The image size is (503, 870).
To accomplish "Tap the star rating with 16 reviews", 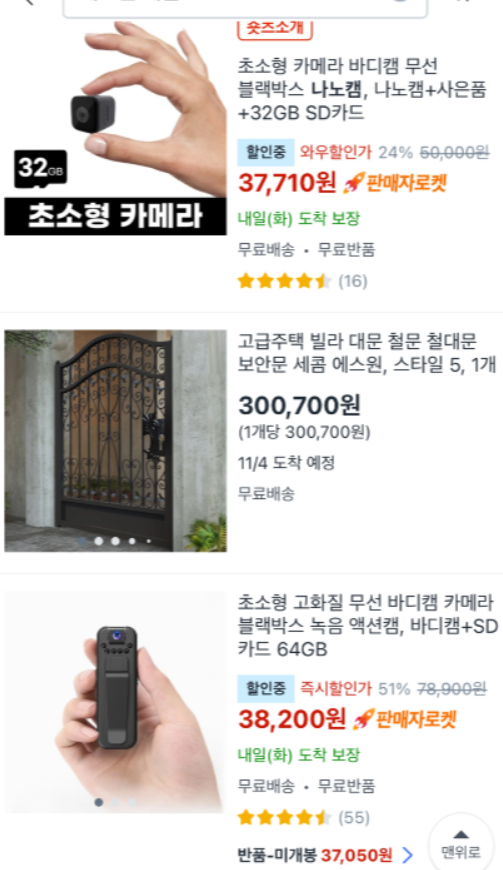I will click(x=303, y=281).
